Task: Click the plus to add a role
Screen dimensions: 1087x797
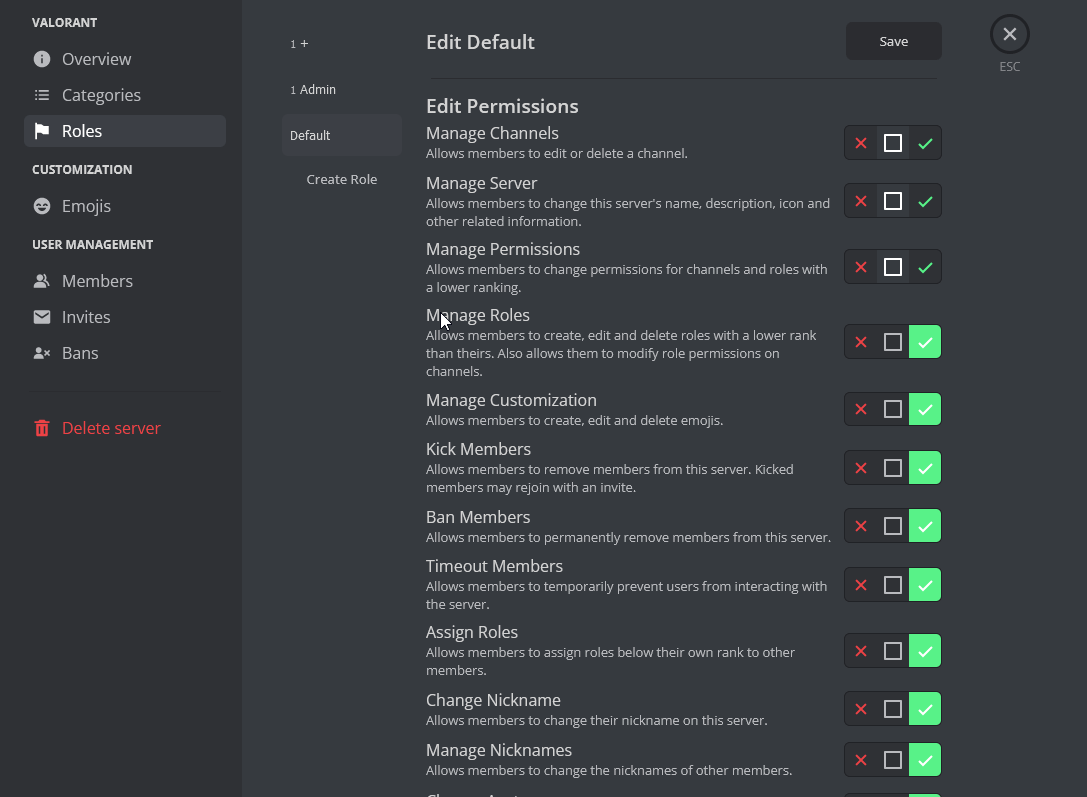Action: [303, 43]
